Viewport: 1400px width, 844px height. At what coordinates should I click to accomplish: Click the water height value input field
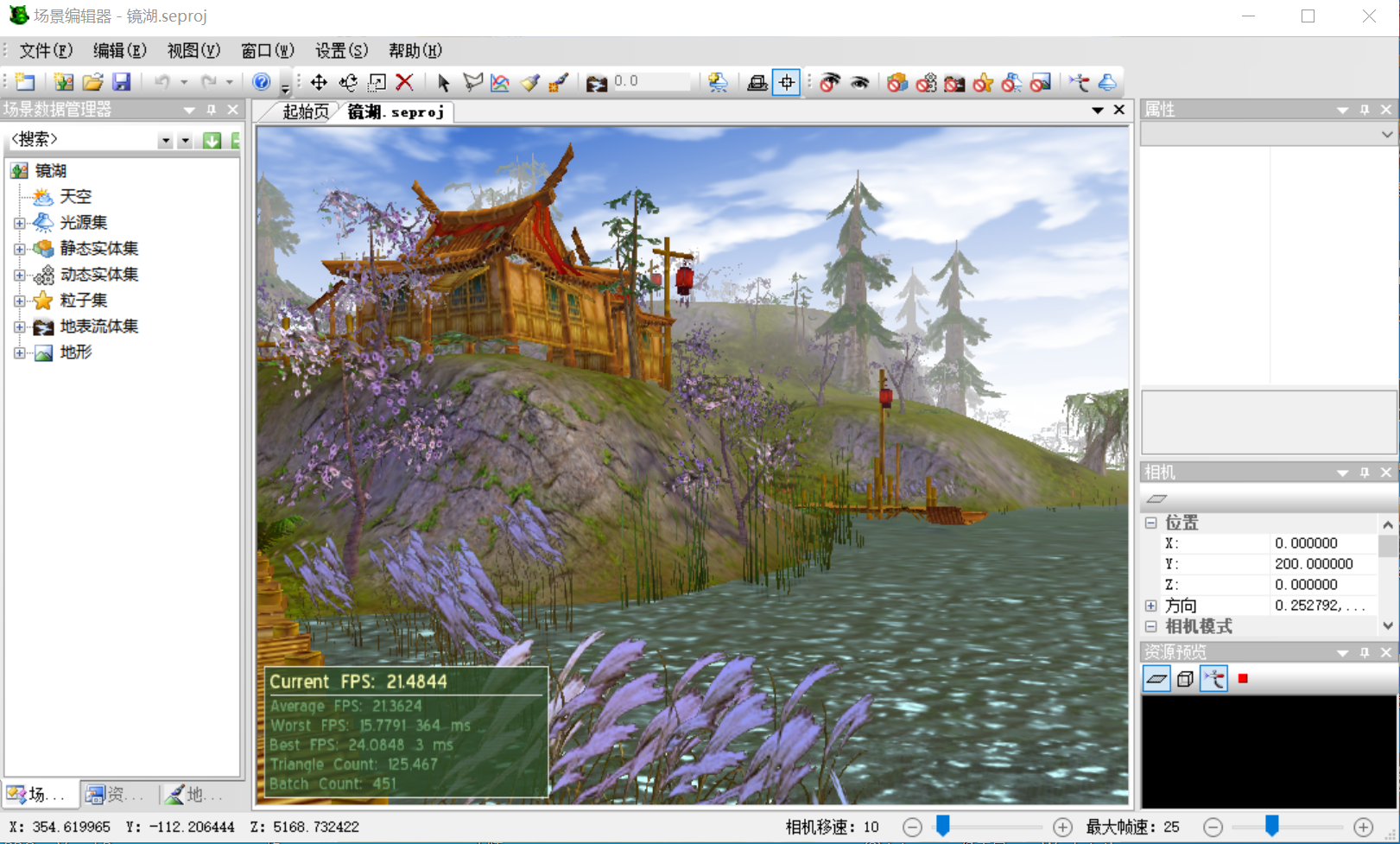click(650, 81)
